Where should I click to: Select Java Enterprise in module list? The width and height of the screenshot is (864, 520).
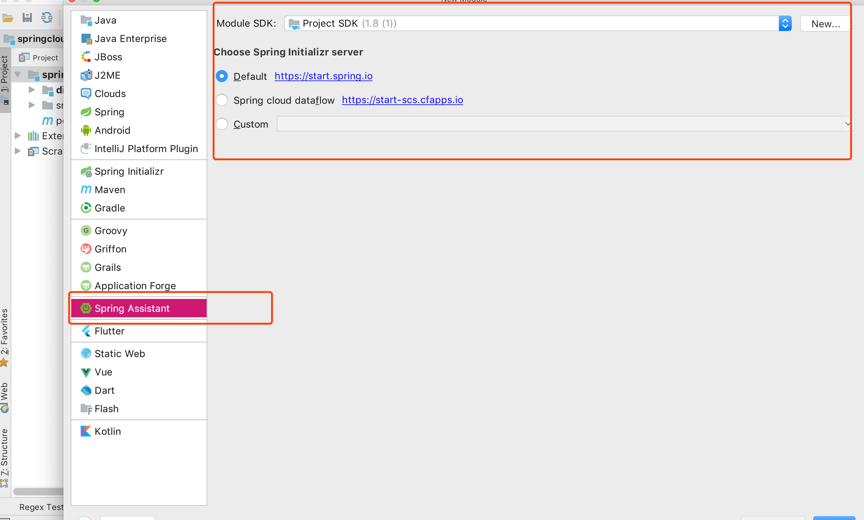click(x=139, y=39)
